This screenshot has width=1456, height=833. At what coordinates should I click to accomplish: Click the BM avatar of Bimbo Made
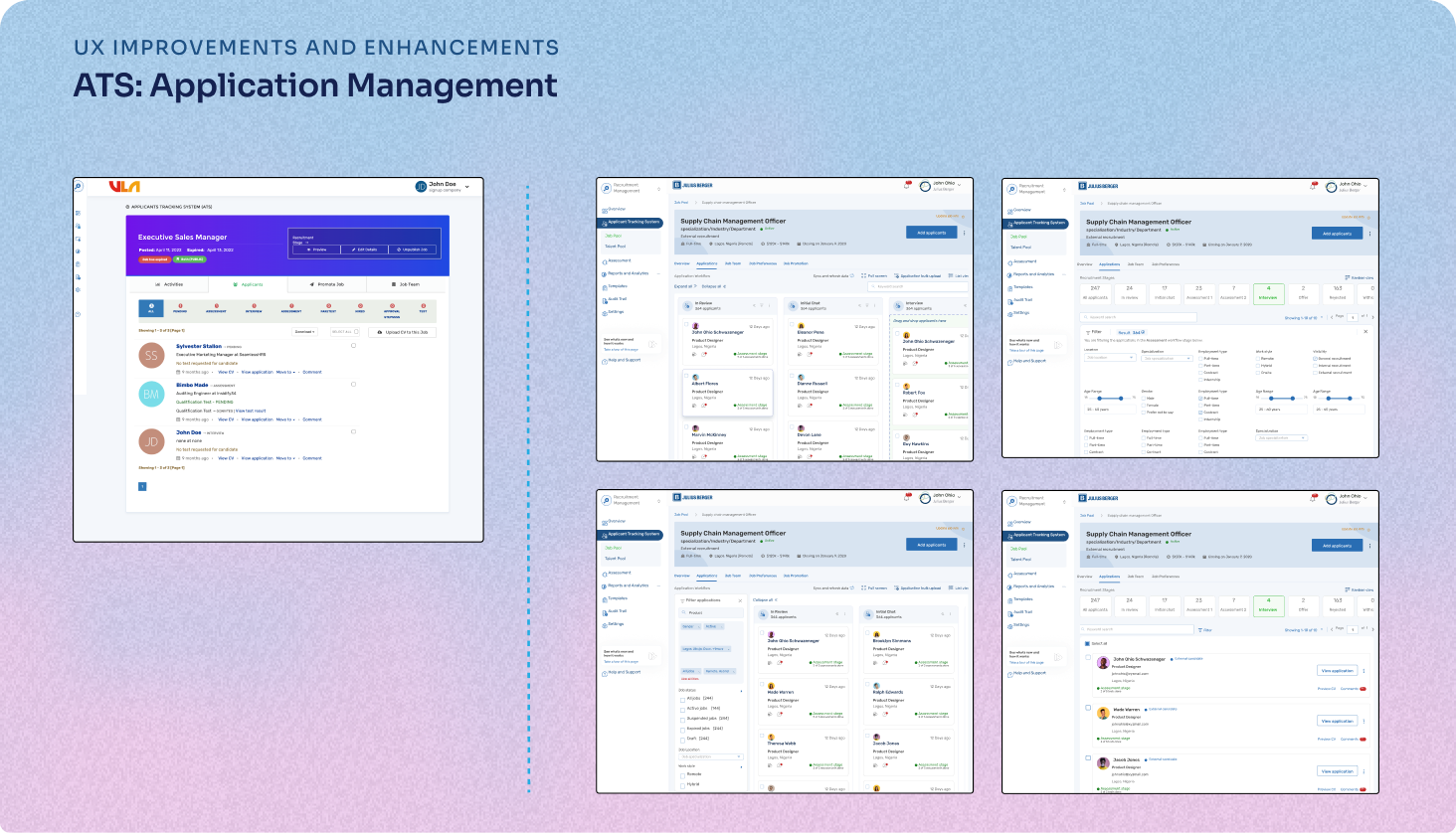click(x=151, y=394)
